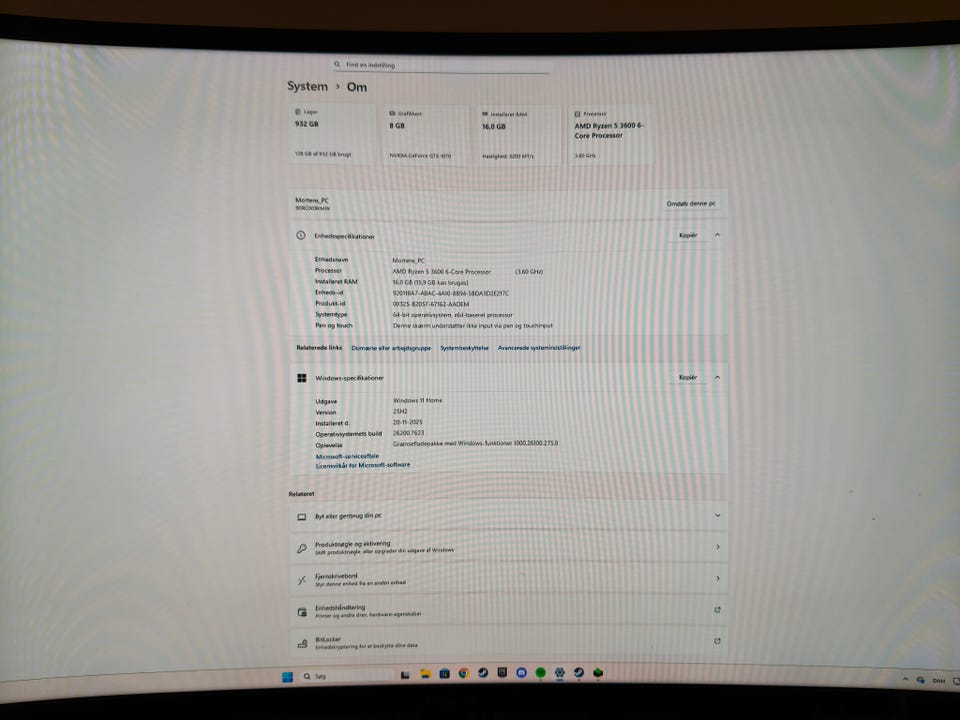Open 'Produktnøgle og aktivering' chevron
Viewport: 960px width, 720px height.
click(718, 547)
